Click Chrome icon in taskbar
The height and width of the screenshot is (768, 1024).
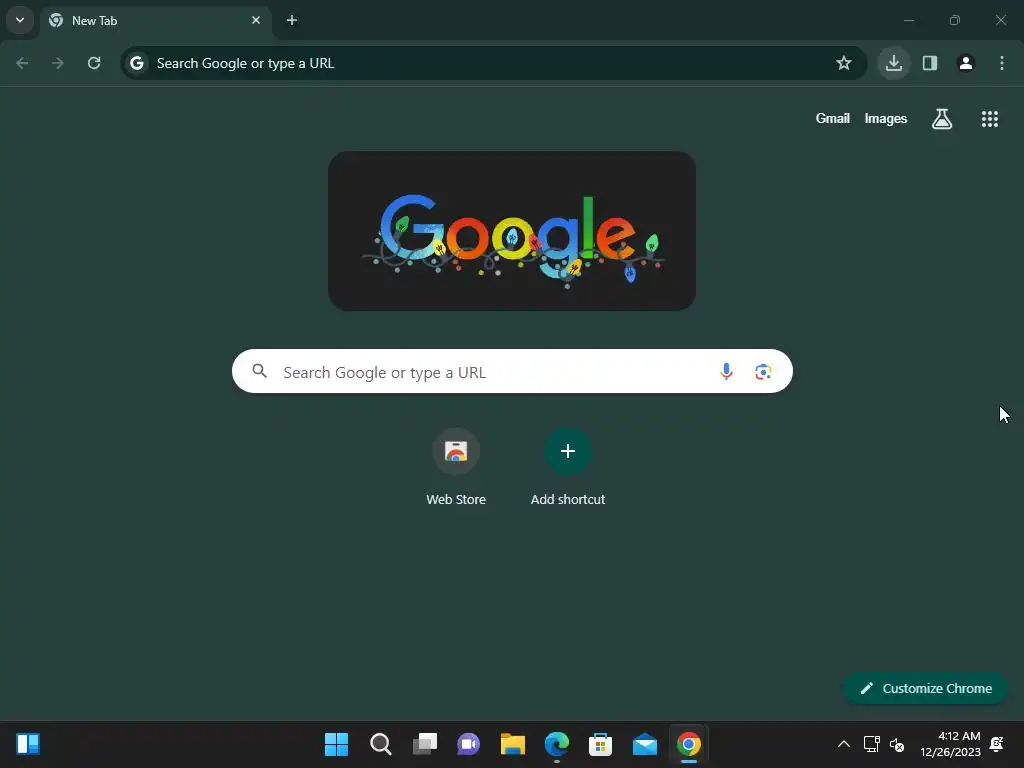pos(689,744)
